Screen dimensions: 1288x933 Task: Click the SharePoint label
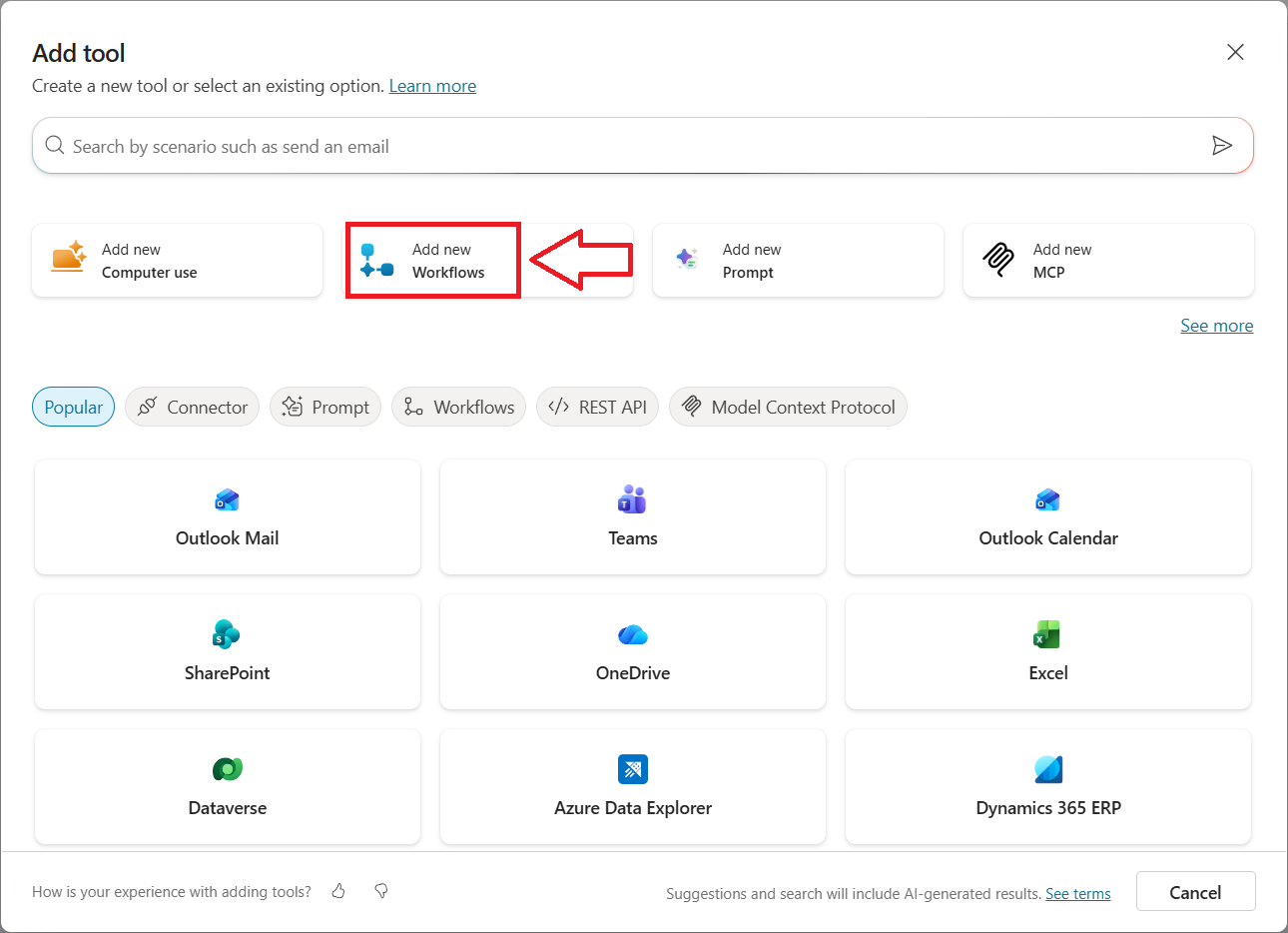(227, 673)
